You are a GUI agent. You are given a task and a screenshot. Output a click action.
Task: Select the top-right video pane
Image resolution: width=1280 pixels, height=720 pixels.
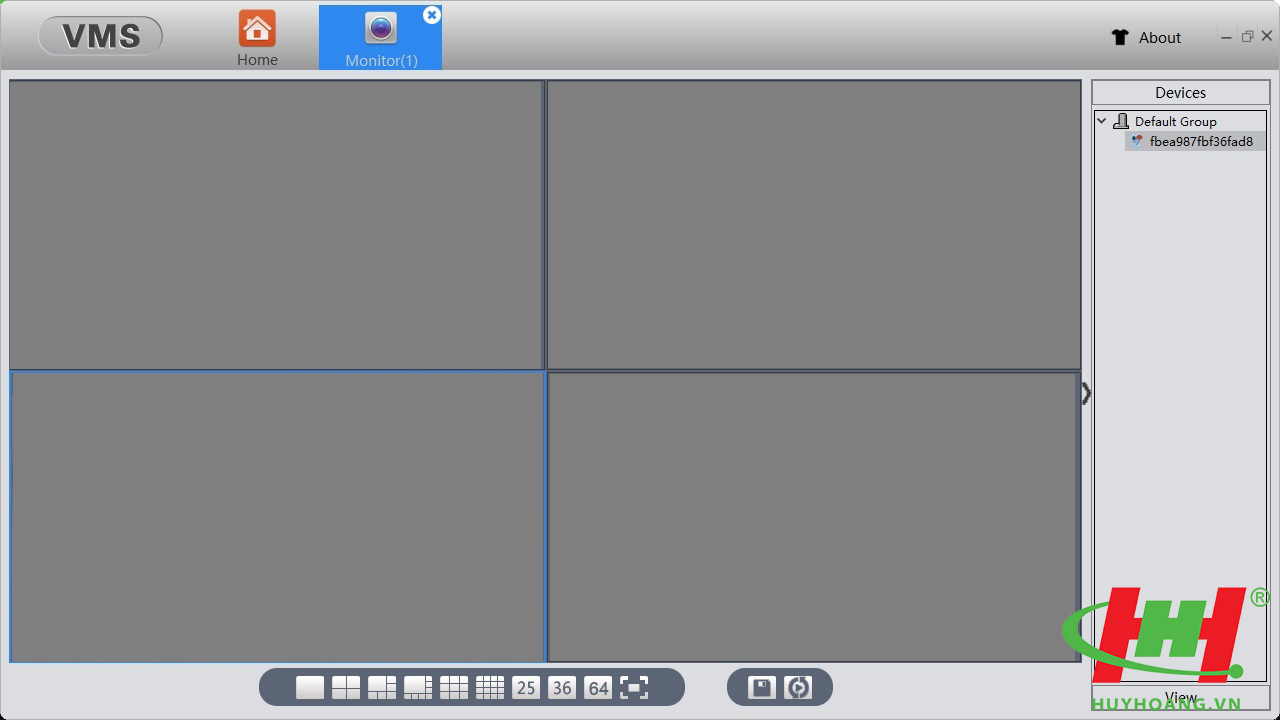tap(814, 225)
